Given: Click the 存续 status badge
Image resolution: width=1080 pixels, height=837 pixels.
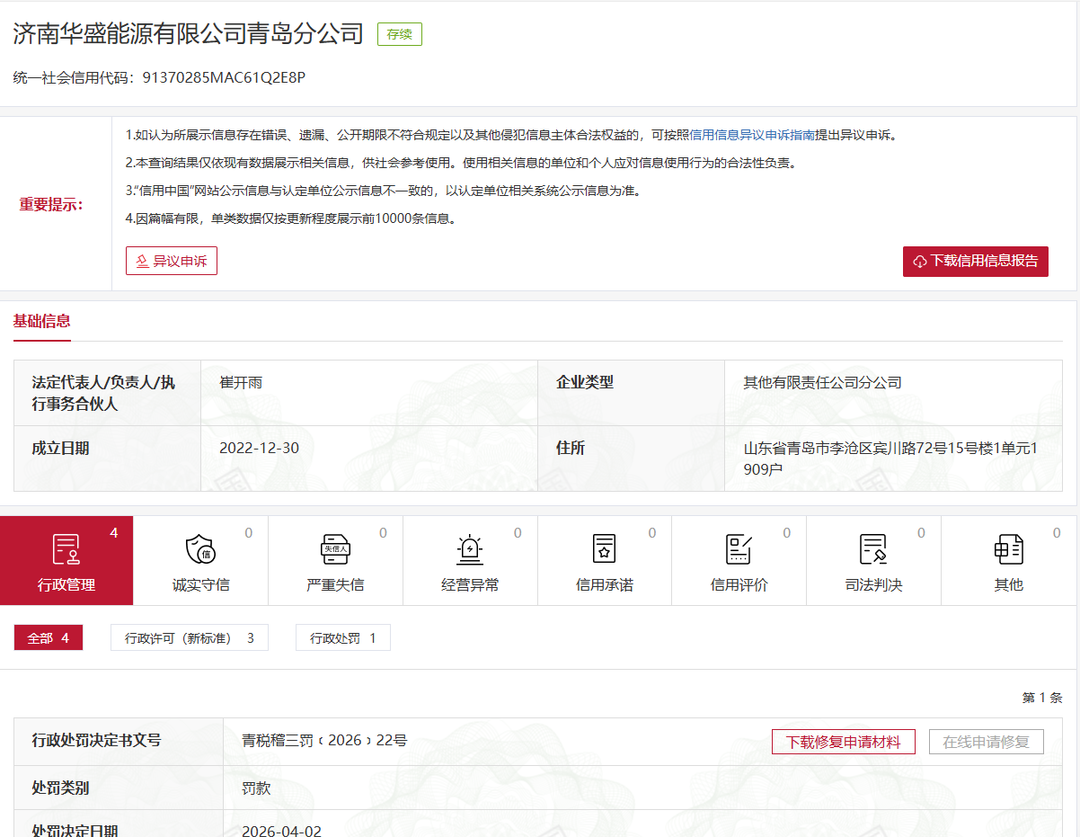Looking at the screenshot, I should [x=399, y=34].
